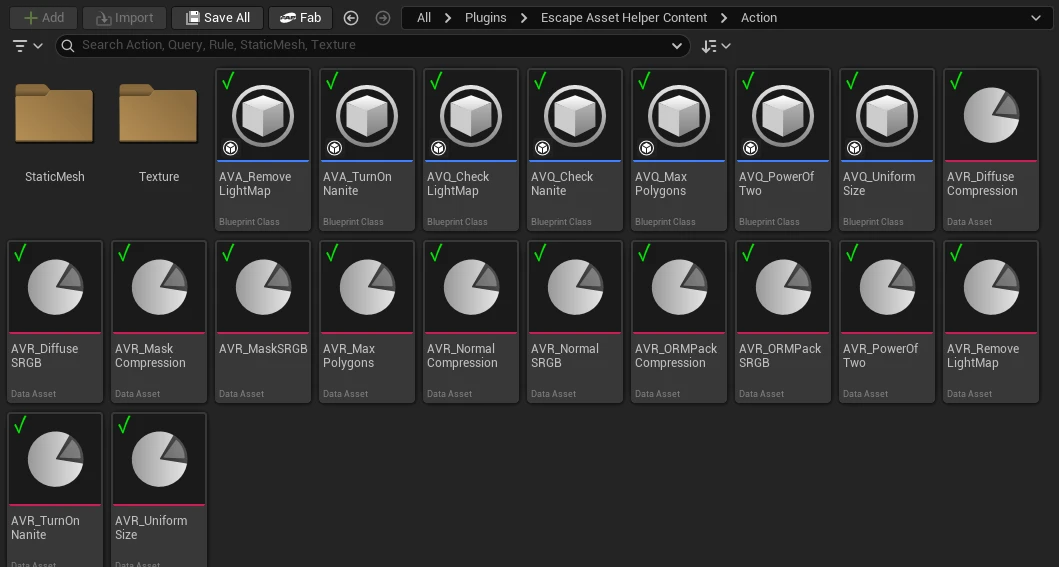
Task: Navigate to Escape Asset Helper Content breadcrumb
Action: 624,18
